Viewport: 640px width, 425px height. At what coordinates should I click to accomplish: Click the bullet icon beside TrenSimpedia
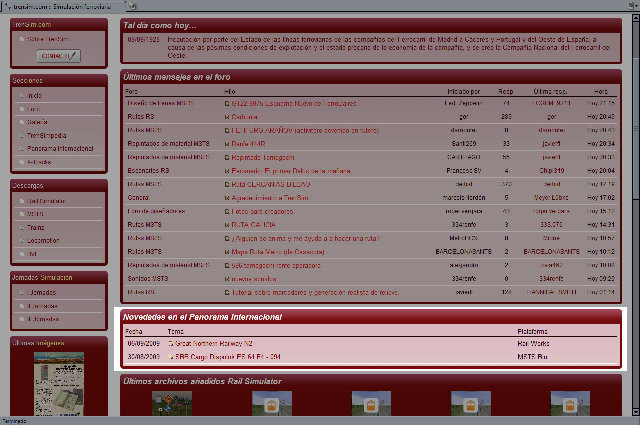tap(20, 134)
